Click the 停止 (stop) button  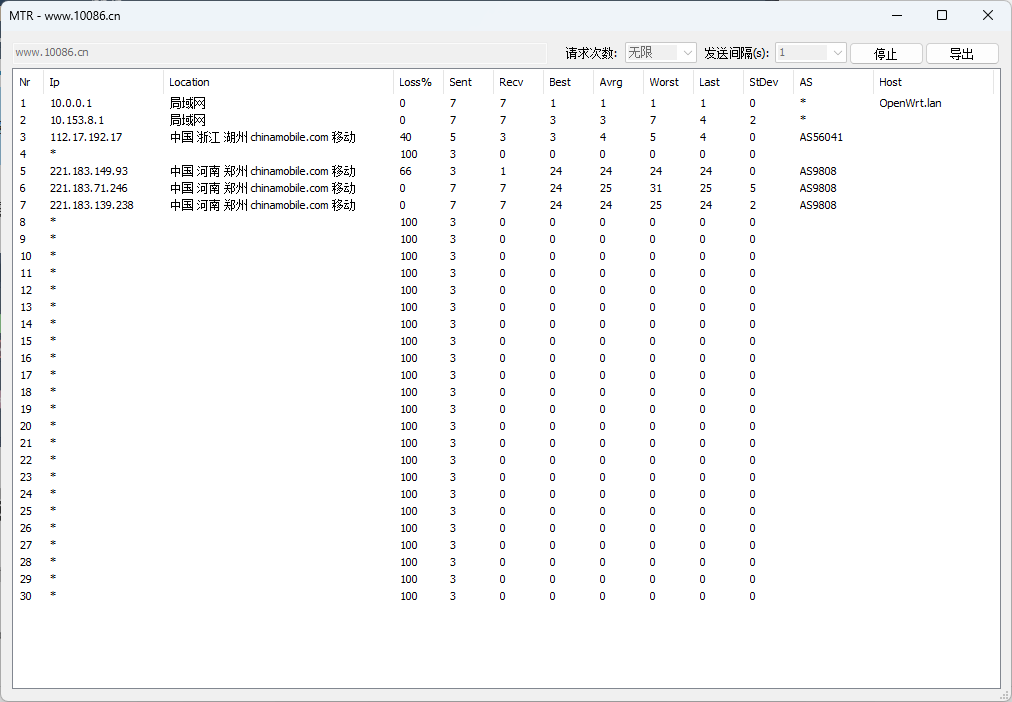[x=885, y=54]
